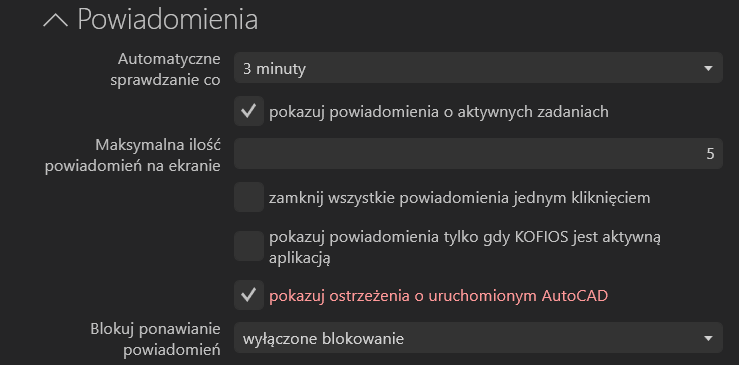Screen dimensions: 739x365
Task: Open the '3 minuty' interval dropdown
Action: [478, 68]
